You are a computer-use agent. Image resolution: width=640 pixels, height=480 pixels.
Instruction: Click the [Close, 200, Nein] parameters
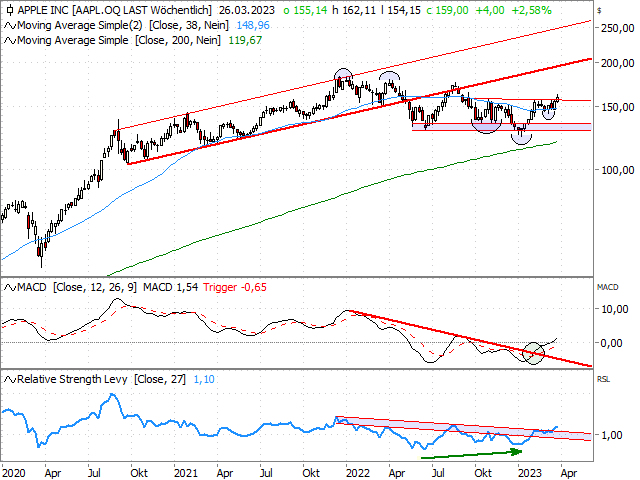tap(178, 40)
